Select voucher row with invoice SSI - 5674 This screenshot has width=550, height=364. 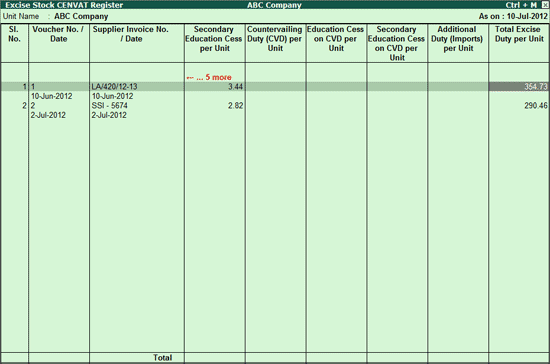coord(274,106)
